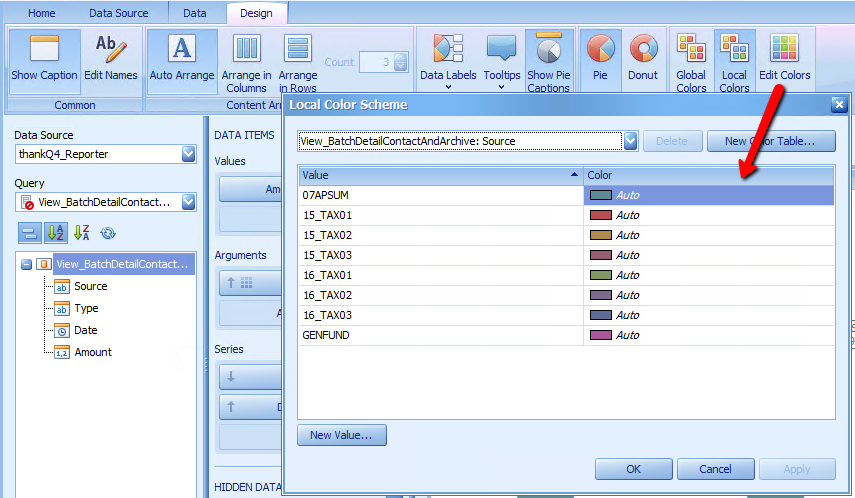Viewport: 855px width, 498px height.
Task: Click the disabled Delete button
Action: (x=672, y=141)
